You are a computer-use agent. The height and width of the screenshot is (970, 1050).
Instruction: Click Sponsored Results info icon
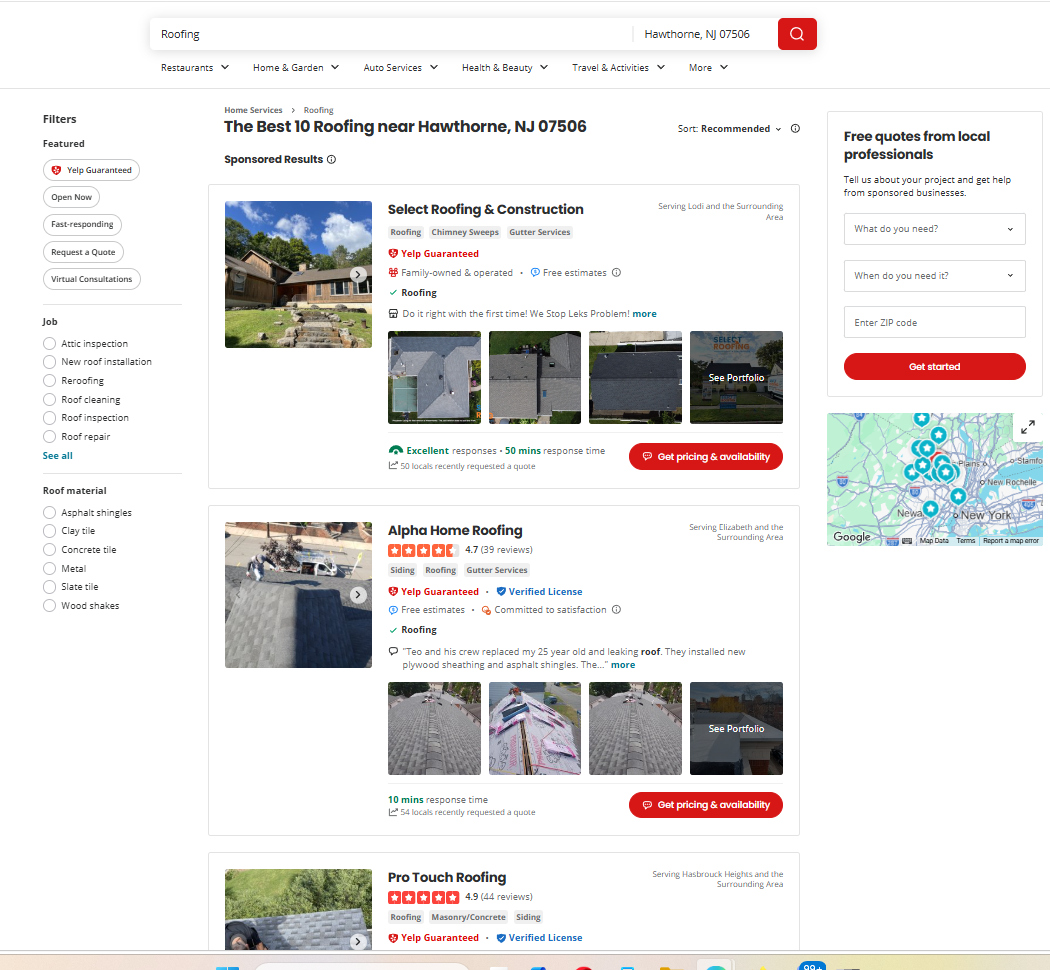pos(331,159)
